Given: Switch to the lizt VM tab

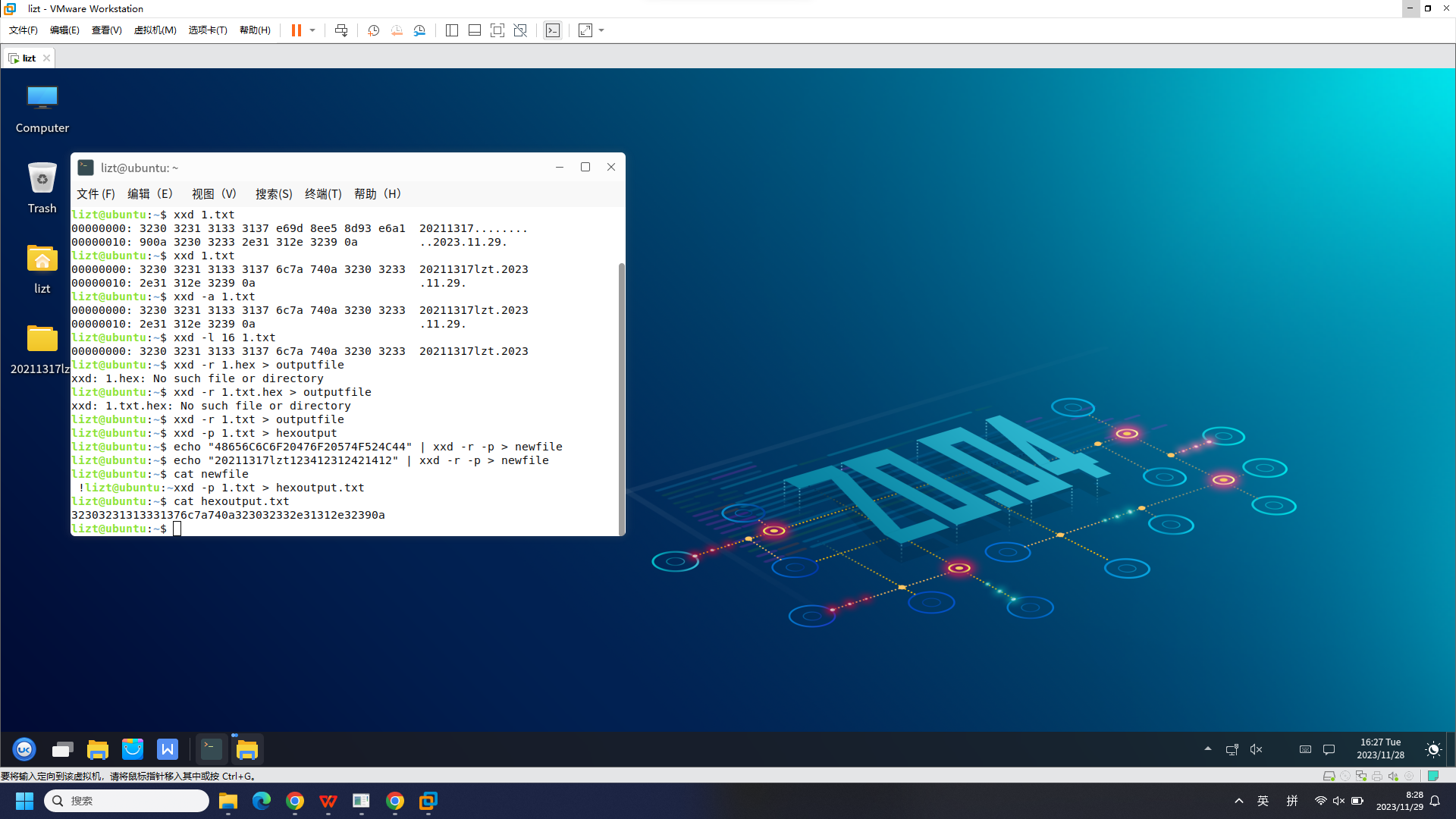Looking at the screenshot, I should point(28,58).
